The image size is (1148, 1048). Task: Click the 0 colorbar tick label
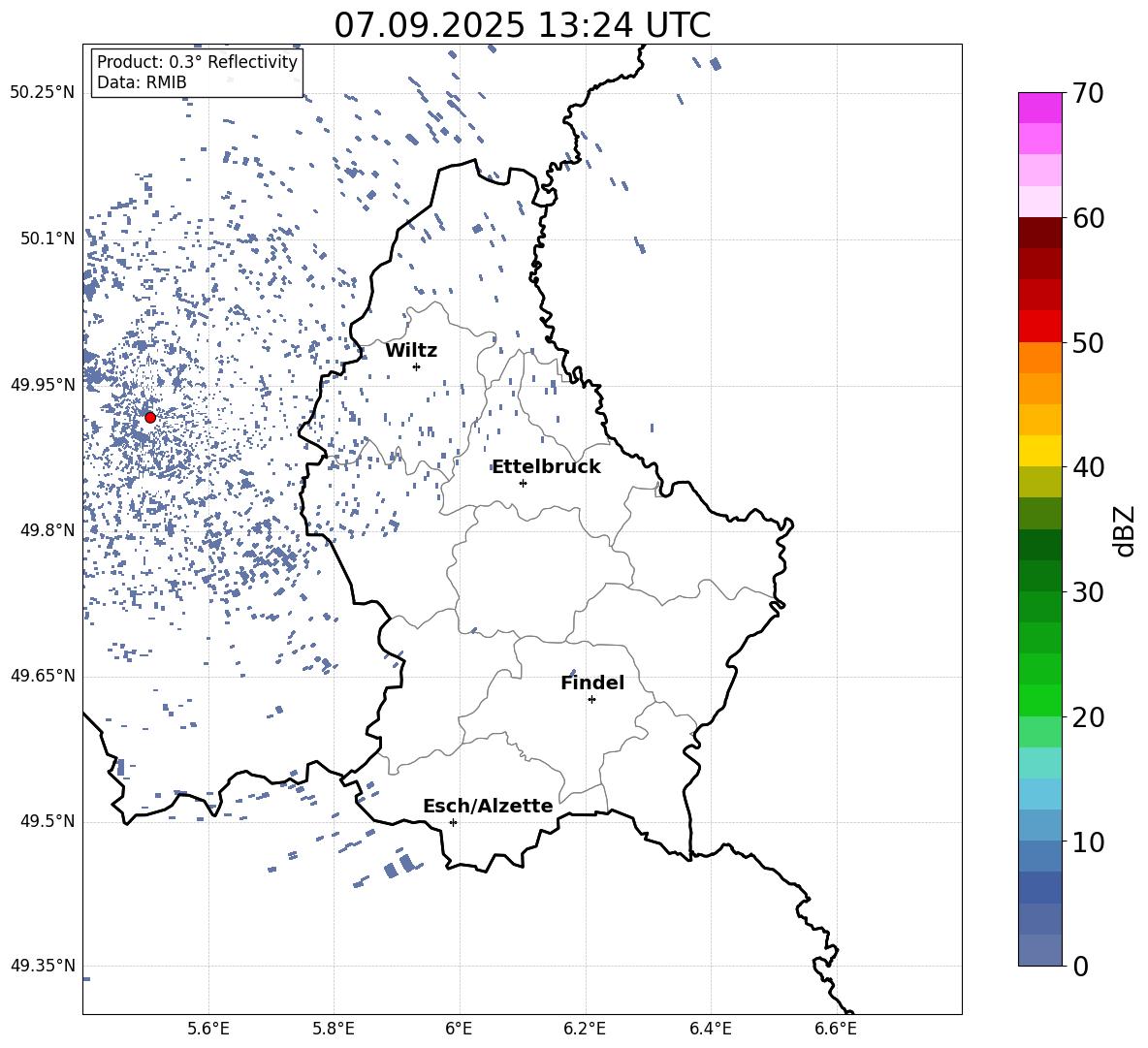click(x=1081, y=966)
